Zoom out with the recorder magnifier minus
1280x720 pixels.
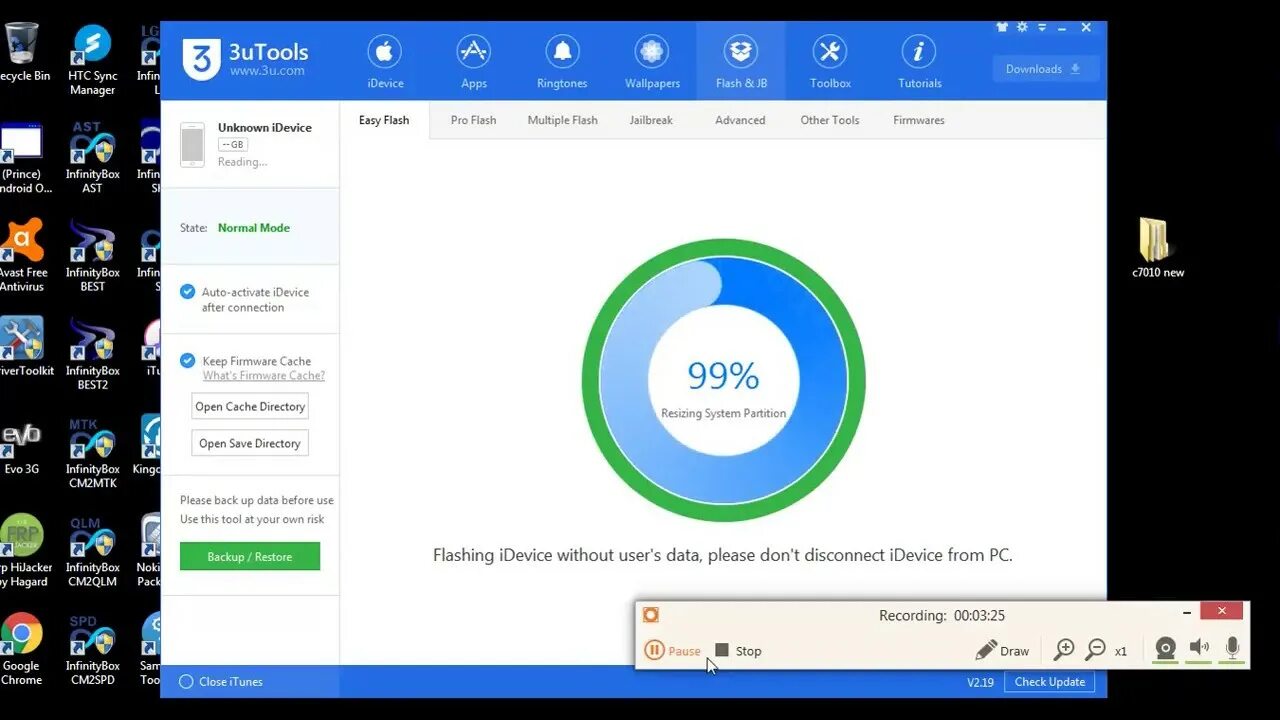[x=1096, y=650]
